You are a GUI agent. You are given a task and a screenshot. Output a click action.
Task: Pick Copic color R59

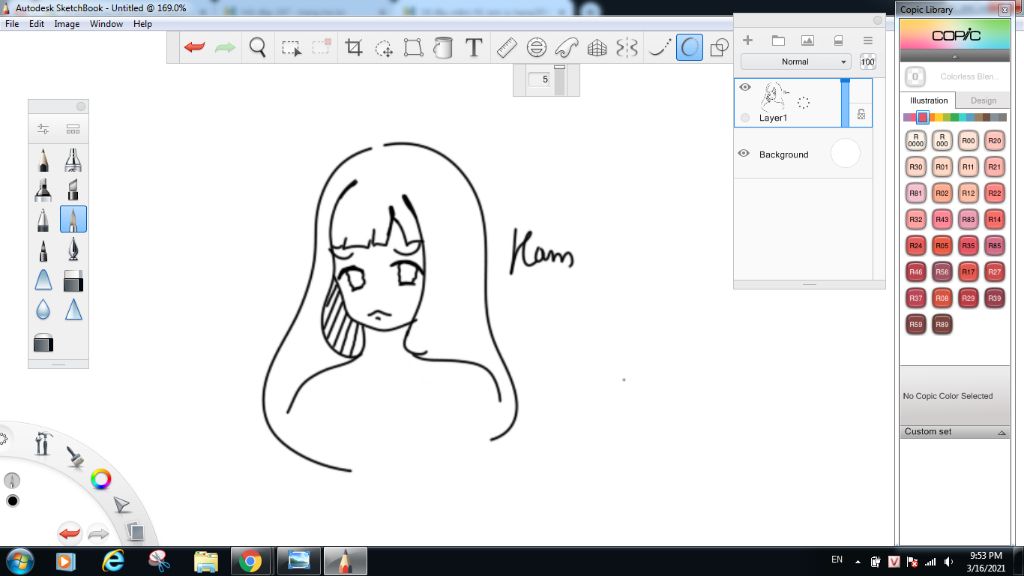[916, 324]
